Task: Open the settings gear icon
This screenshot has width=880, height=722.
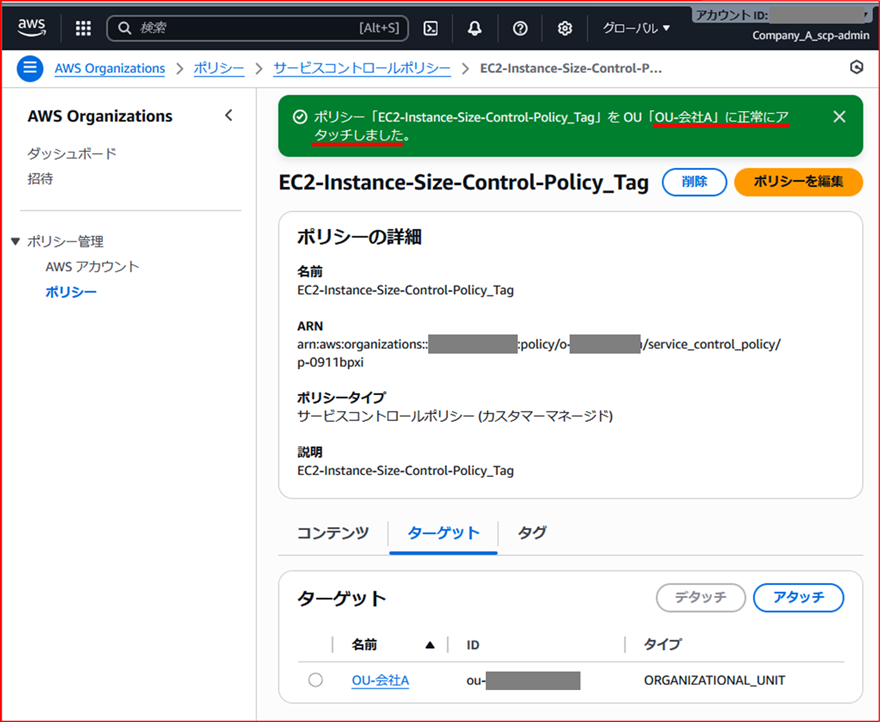Action: pyautogui.click(x=565, y=28)
